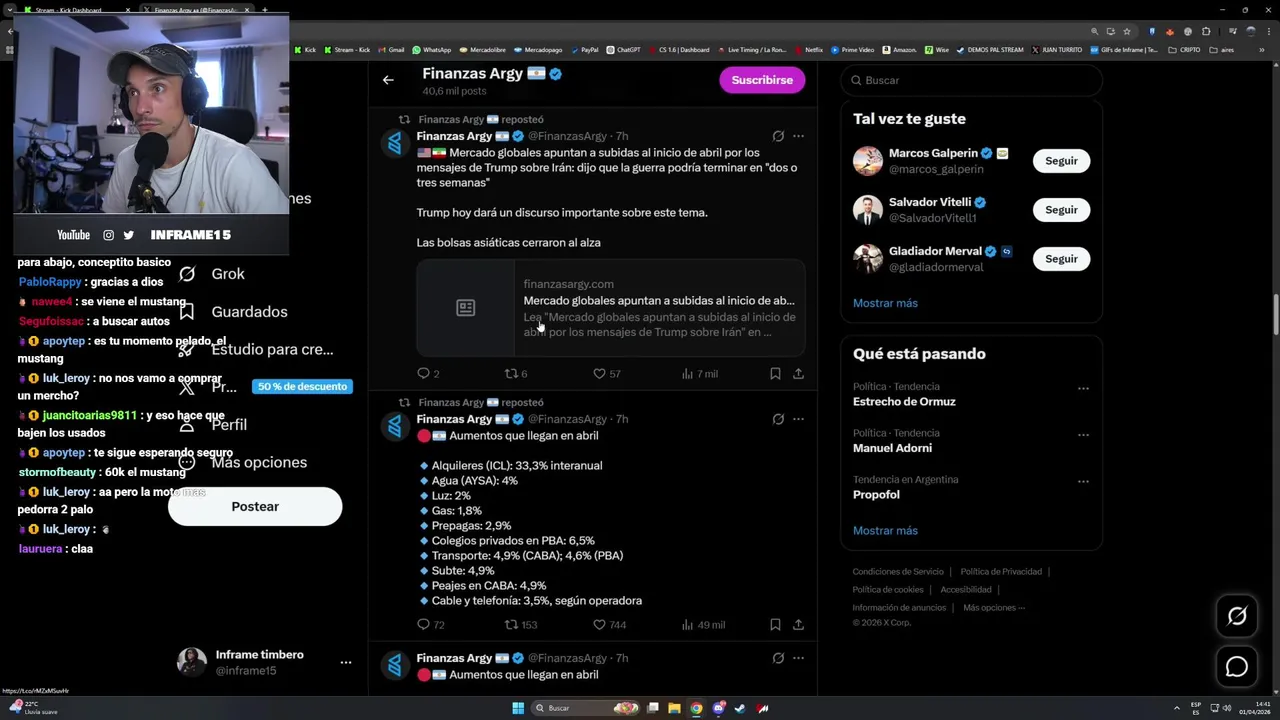Screen dimensions: 1280x720
Task: Open more menu on the Mercado globales post
Action: 798,136
